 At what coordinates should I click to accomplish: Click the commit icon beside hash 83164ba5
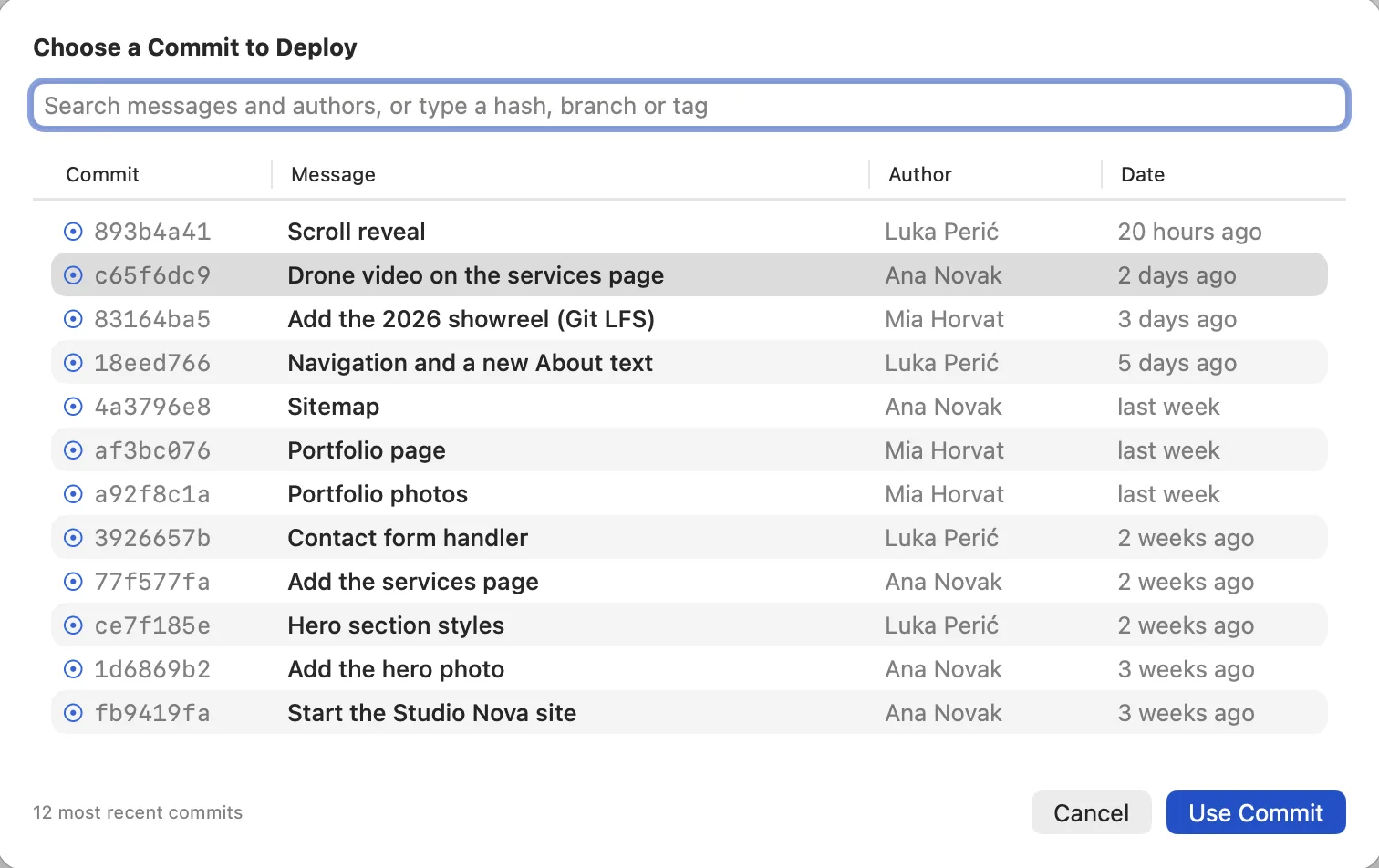(73, 319)
